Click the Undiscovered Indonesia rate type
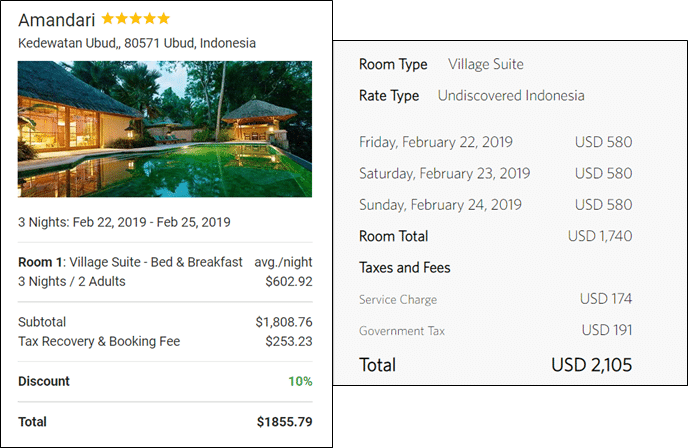688x448 pixels. click(x=511, y=96)
